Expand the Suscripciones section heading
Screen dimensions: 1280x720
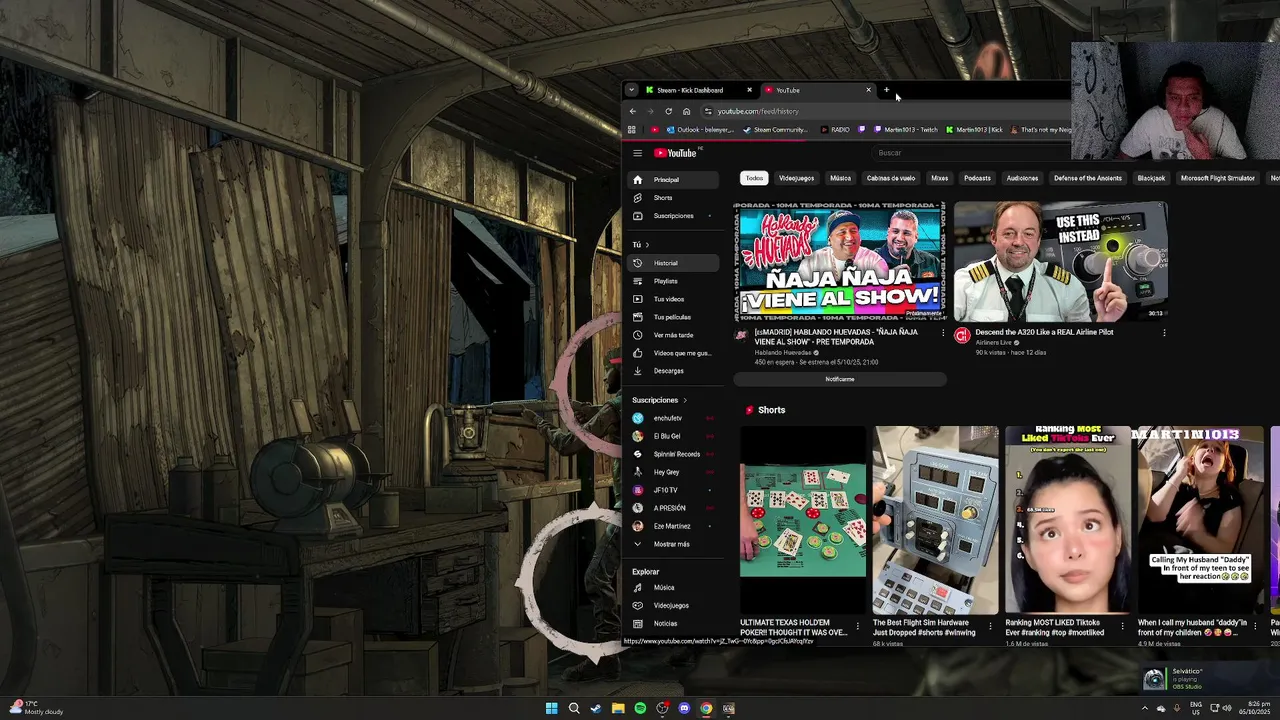(x=659, y=400)
